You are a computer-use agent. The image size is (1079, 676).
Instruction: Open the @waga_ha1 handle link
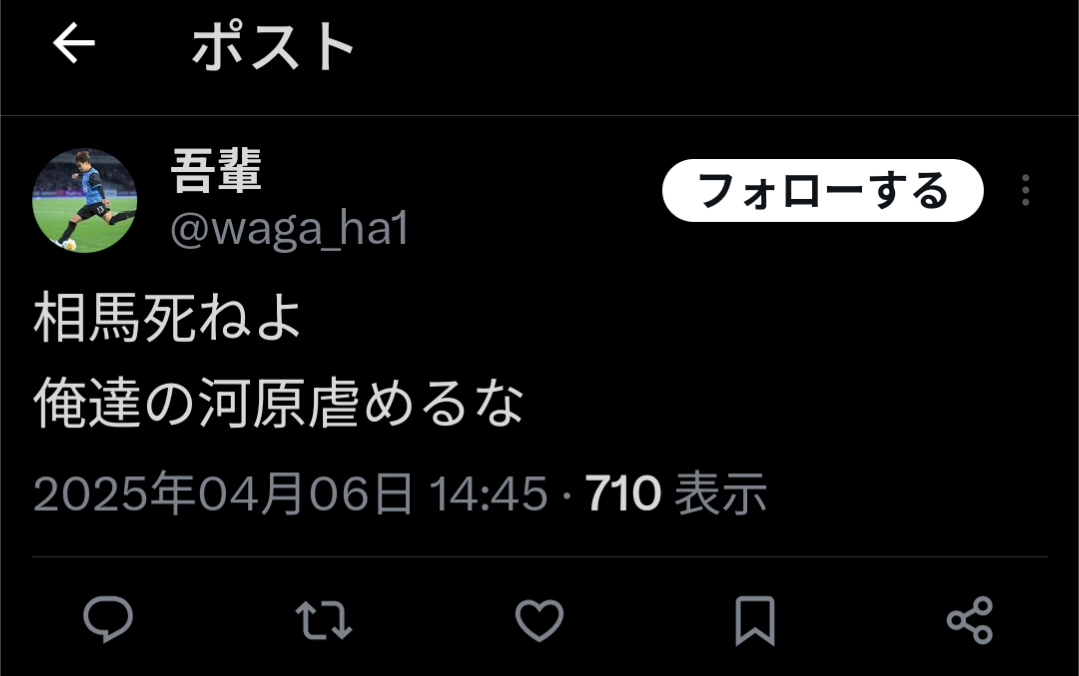coord(289,229)
